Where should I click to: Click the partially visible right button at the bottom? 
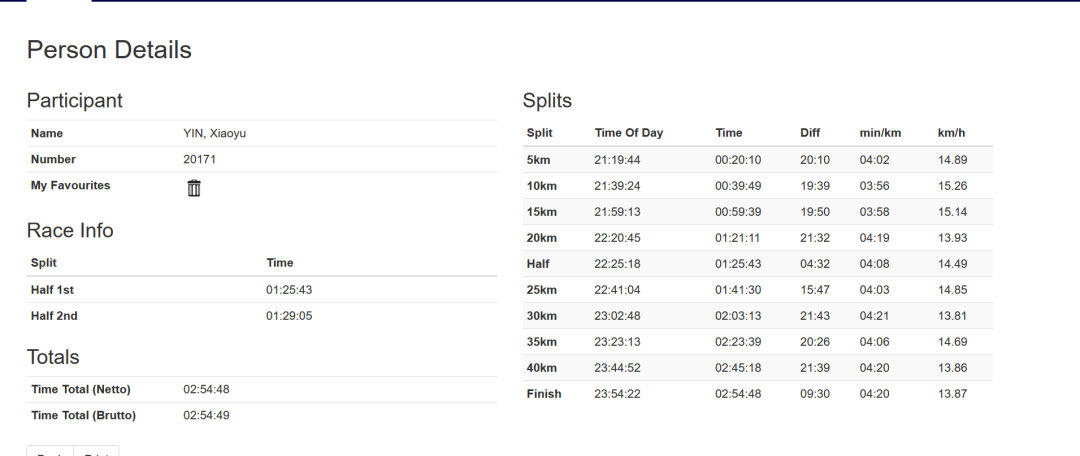click(96, 450)
